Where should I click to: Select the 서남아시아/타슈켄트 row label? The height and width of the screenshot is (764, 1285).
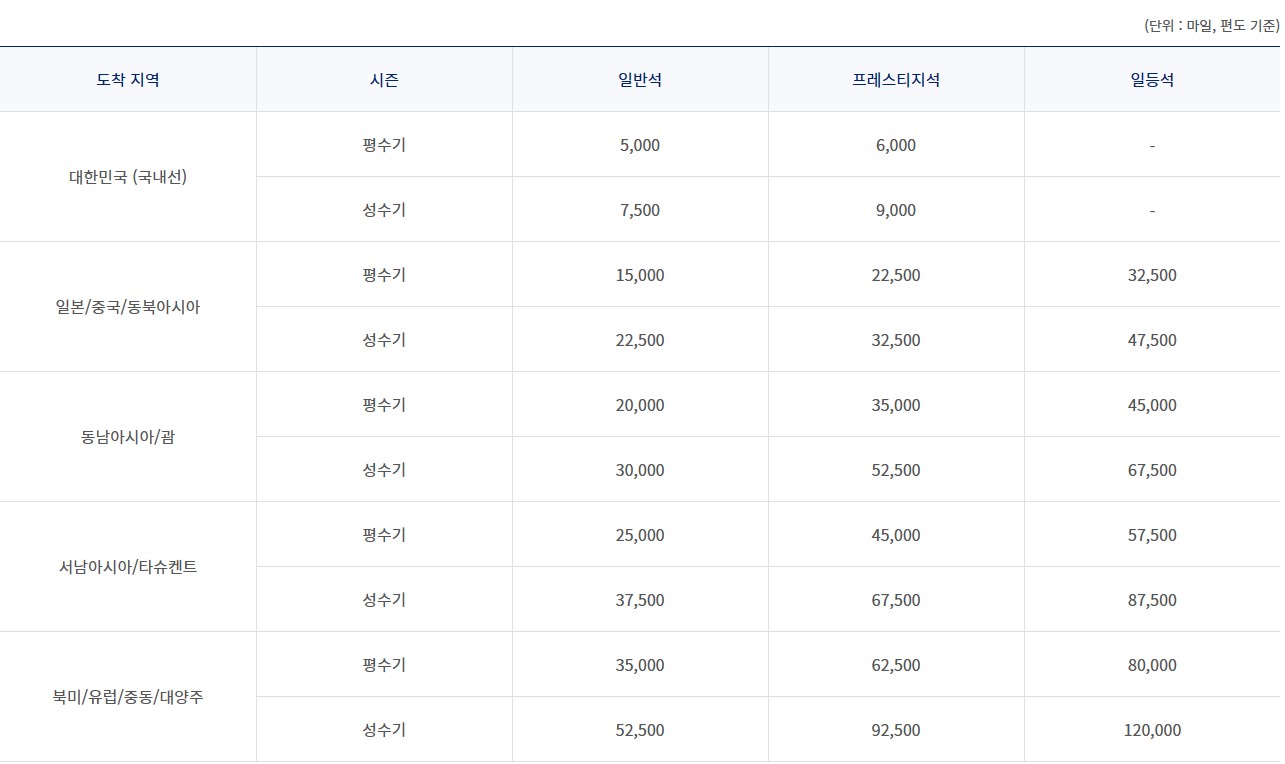pyautogui.click(x=127, y=566)
